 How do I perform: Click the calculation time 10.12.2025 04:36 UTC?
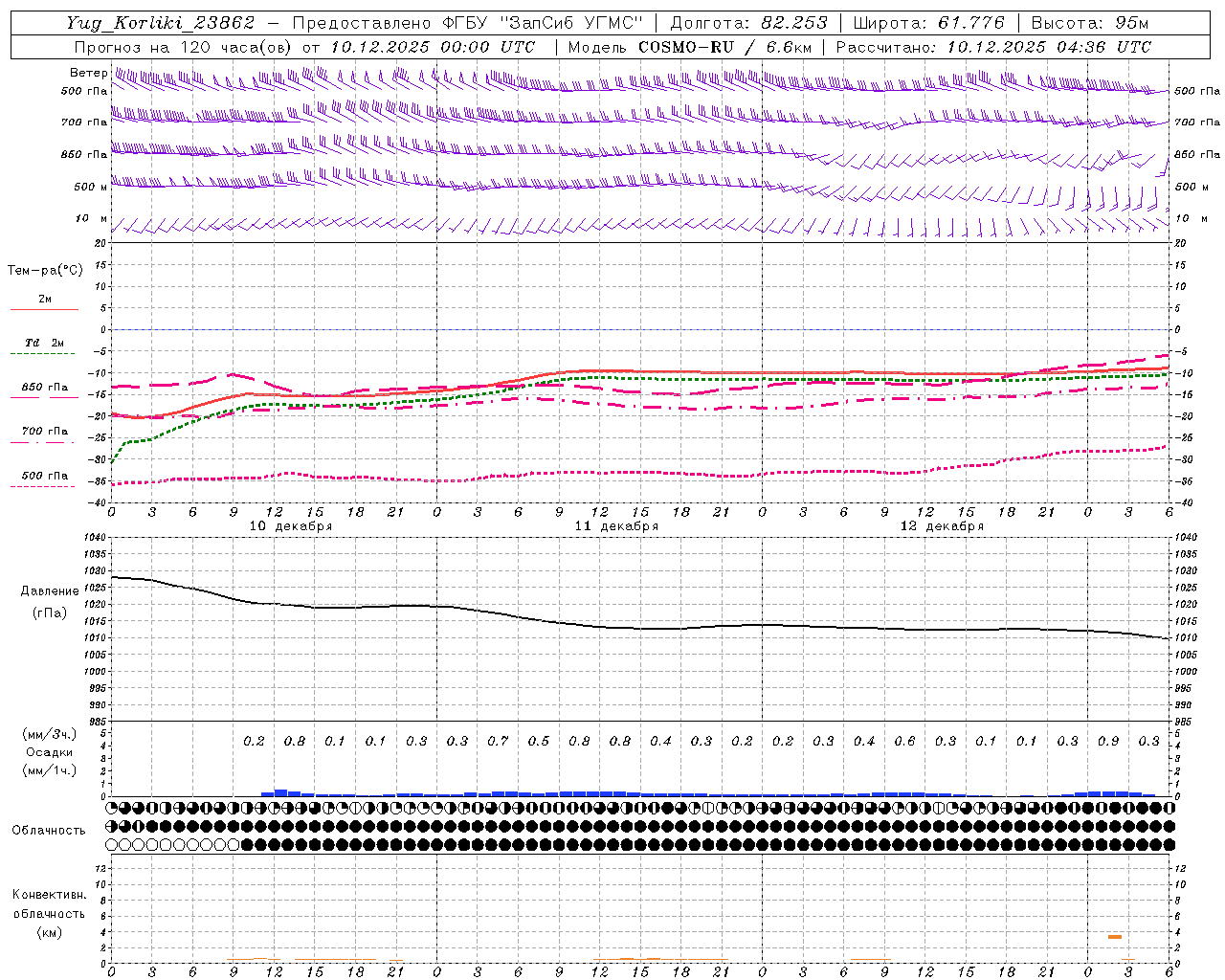[x=1050, y=47]
